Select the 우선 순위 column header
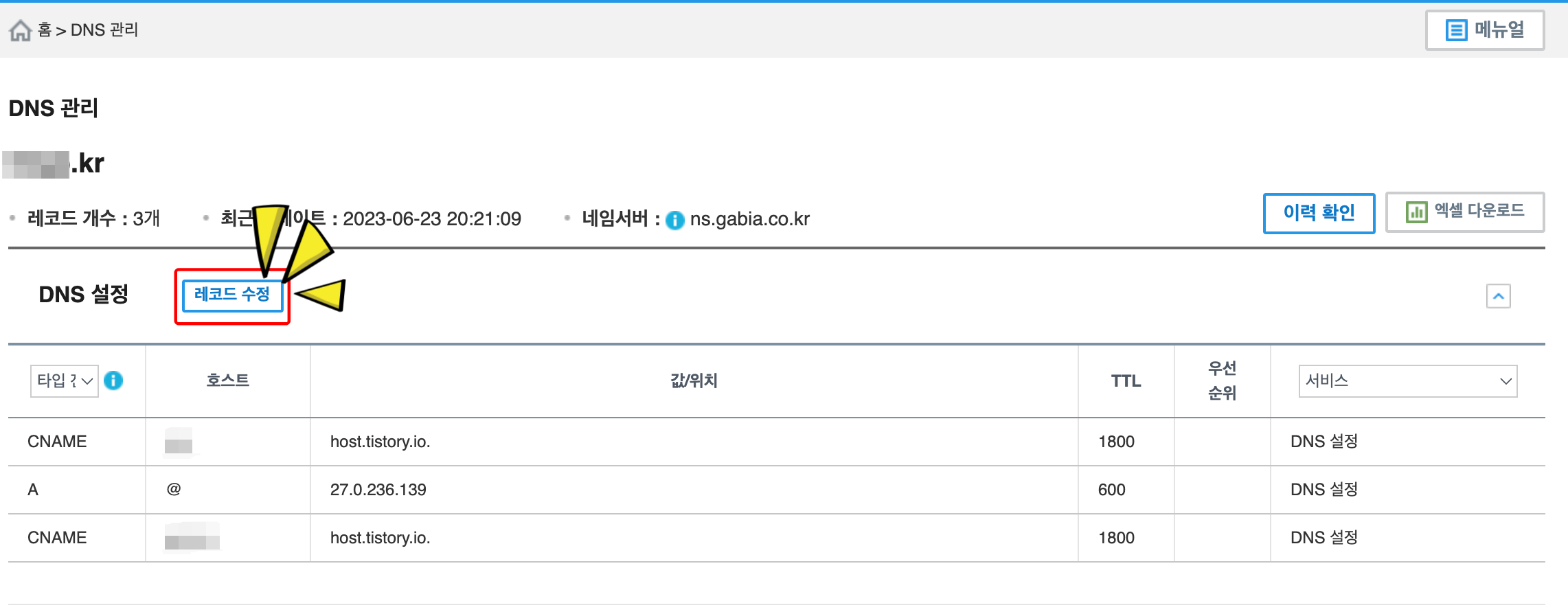The image size is (1568, 612). coord(1223,381)
